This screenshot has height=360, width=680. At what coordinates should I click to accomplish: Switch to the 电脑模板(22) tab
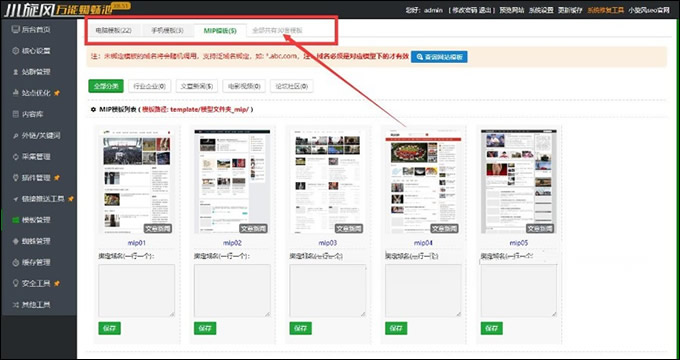click(x=114, y=31)
